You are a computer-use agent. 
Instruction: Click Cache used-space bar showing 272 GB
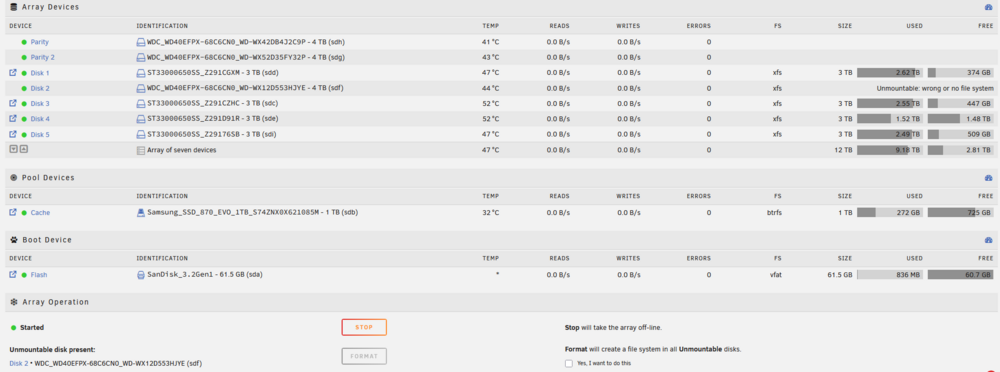890,212
